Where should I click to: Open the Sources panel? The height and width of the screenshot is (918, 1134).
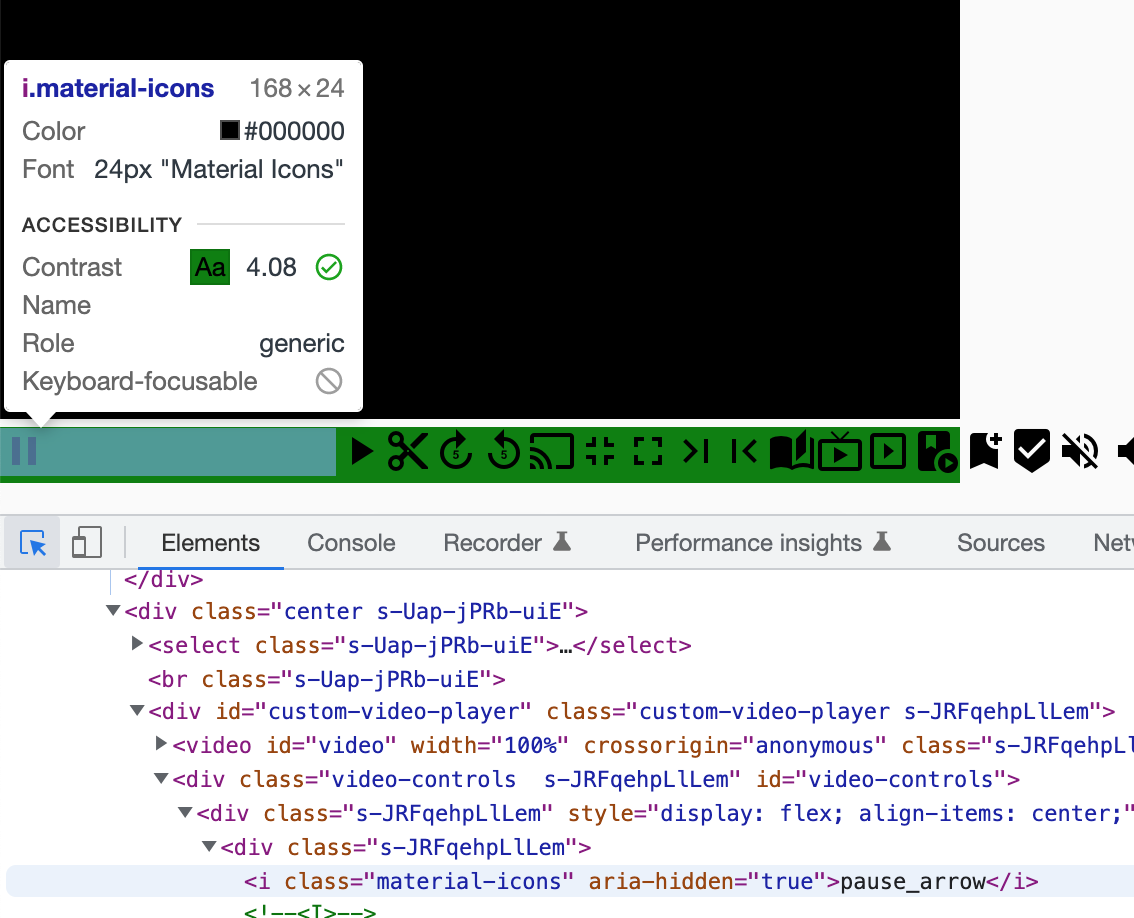tap(1000, 542)
